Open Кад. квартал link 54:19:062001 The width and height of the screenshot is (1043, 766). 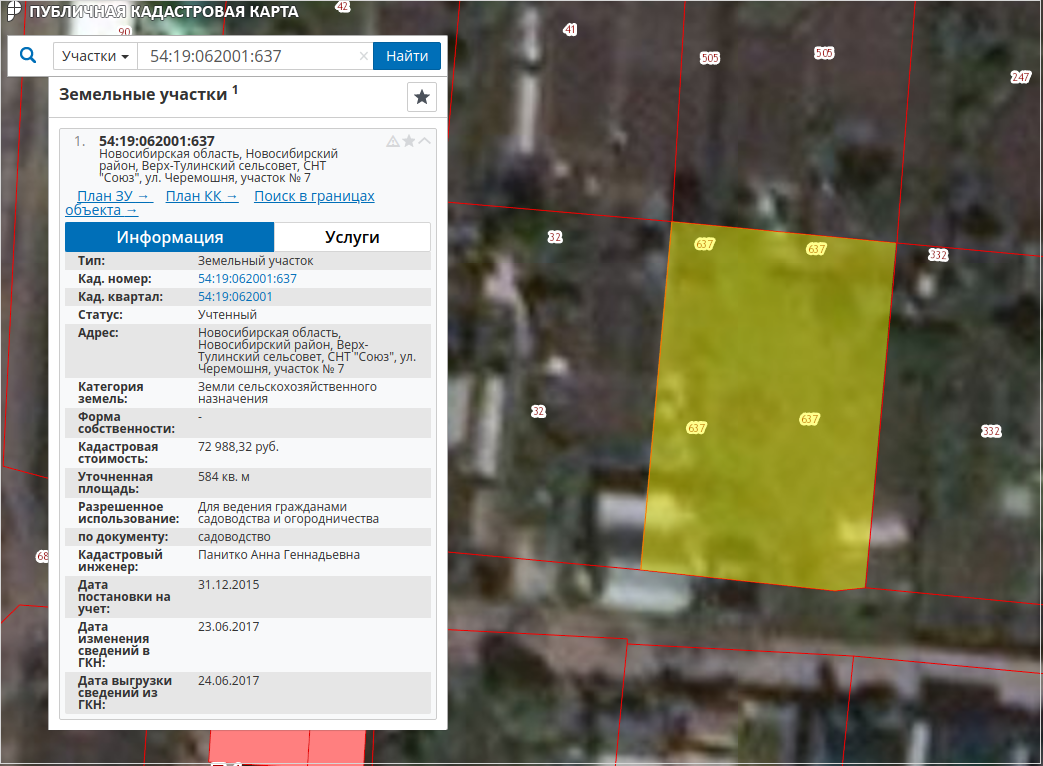tap(235, 297)
